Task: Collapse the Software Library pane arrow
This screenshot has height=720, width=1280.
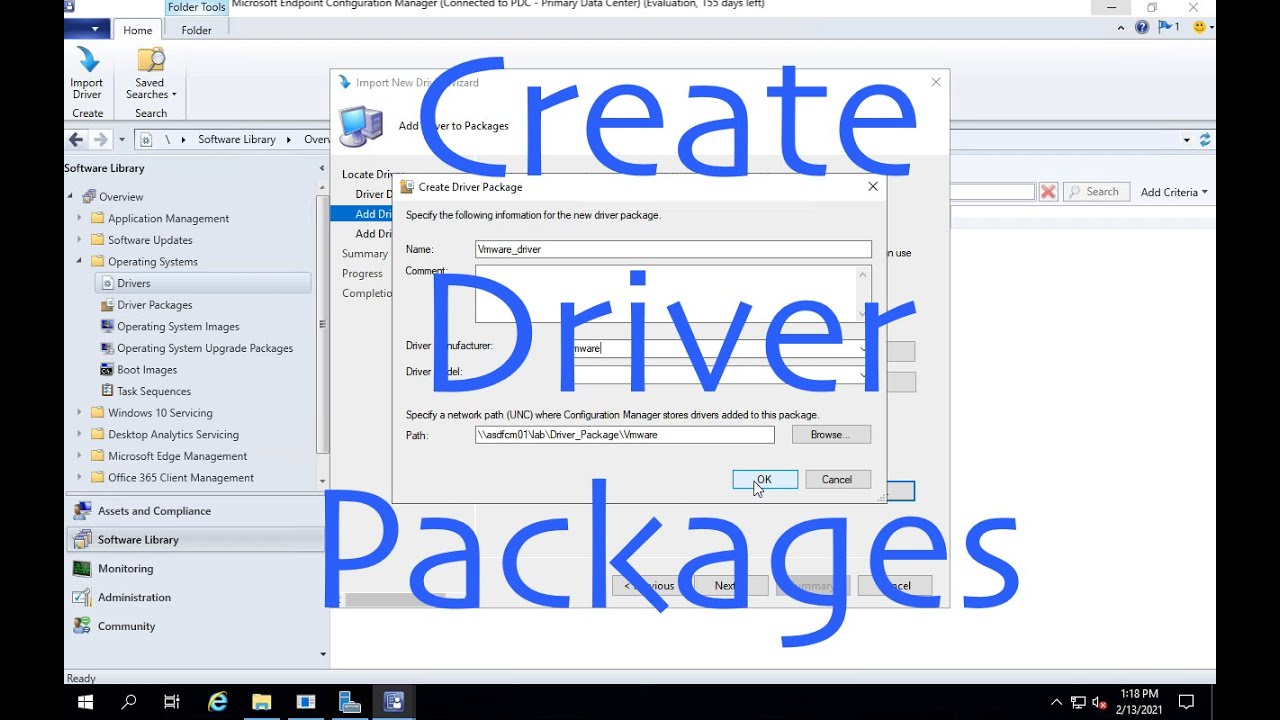Action: click(322, 168)
